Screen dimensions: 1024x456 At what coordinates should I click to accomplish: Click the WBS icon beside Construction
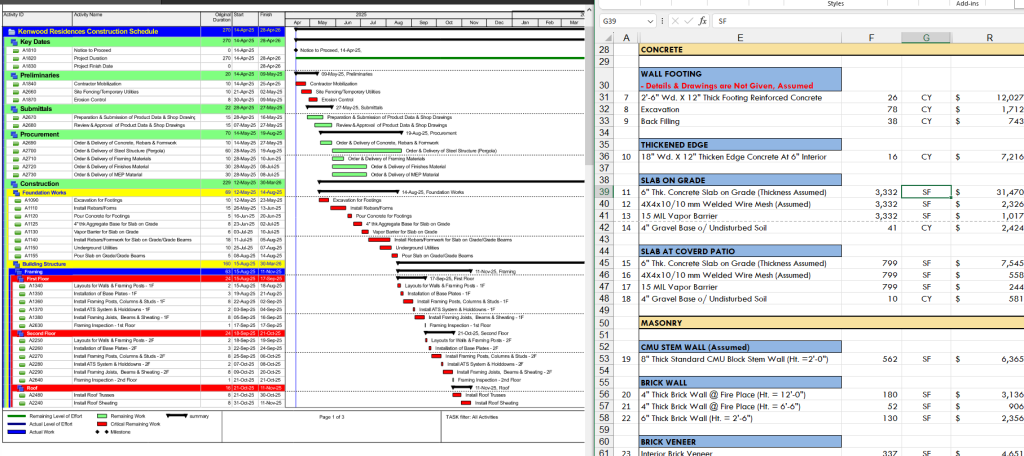click(x=14, y=184)
